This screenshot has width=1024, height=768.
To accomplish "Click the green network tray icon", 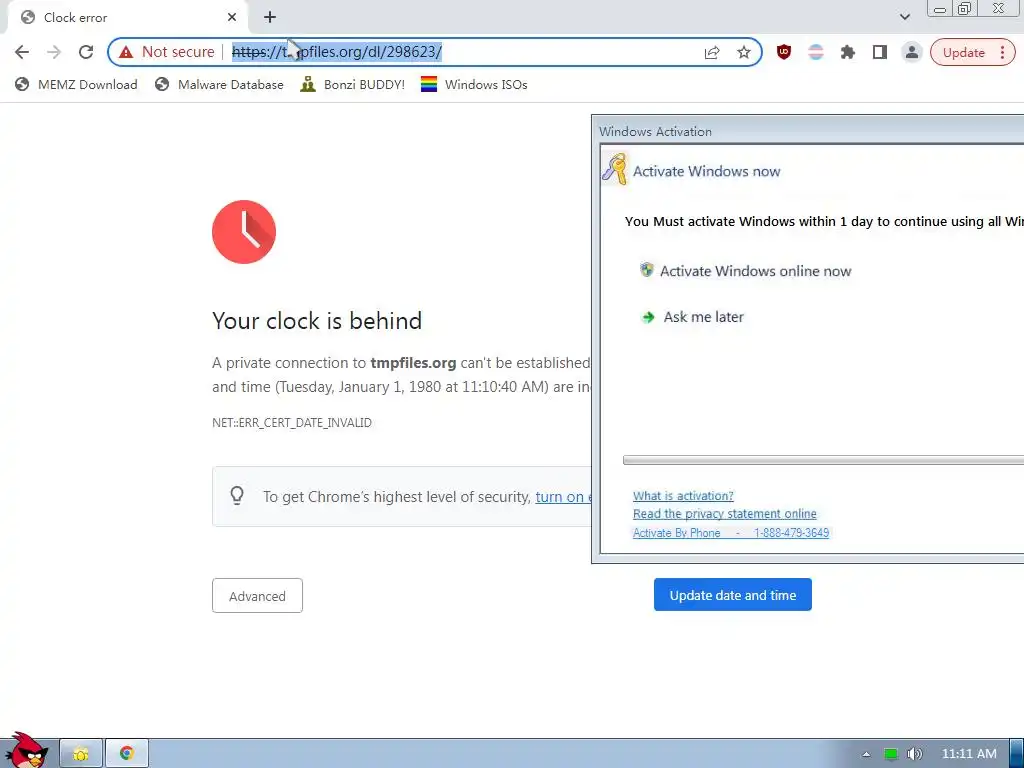I will 890,754.
